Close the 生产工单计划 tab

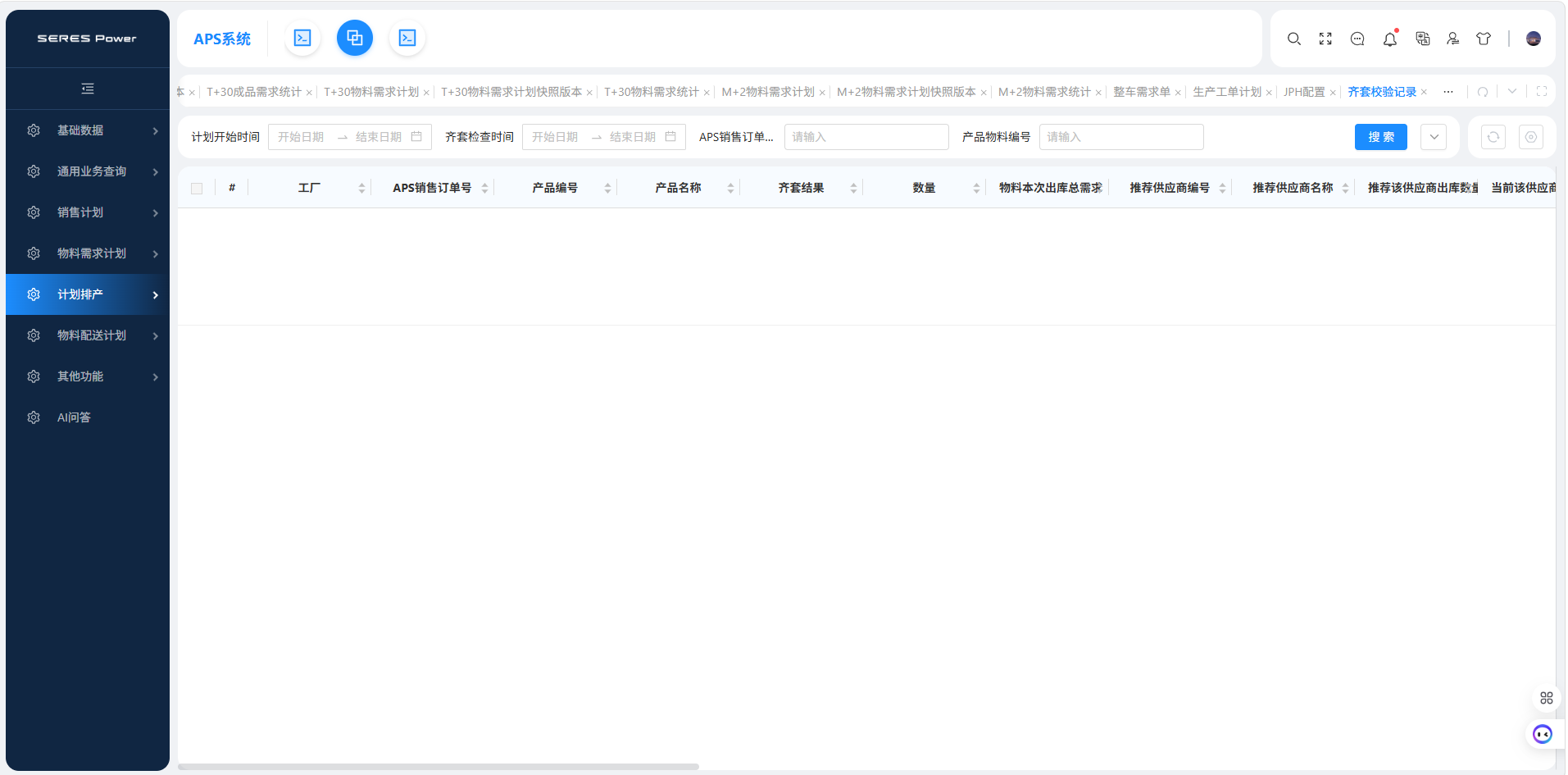[x=1269, y=93]
